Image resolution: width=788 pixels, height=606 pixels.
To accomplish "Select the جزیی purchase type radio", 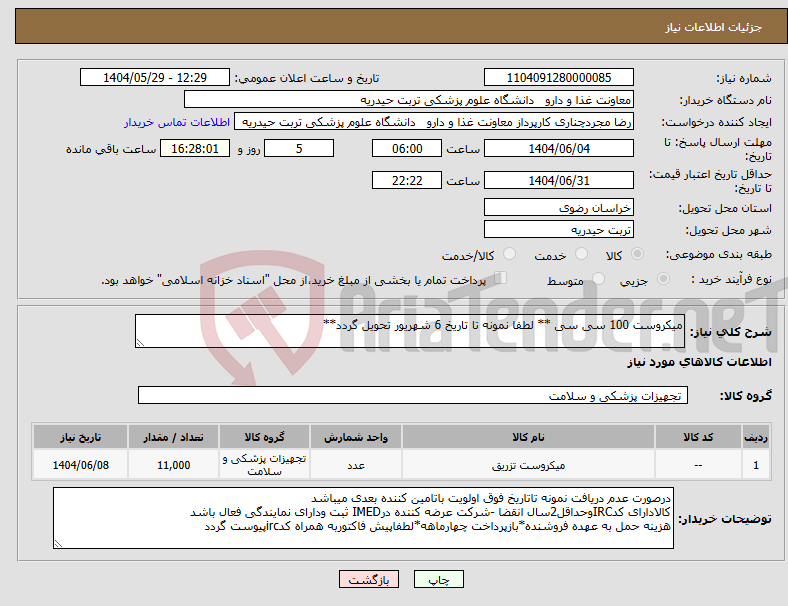I will point(663,278).
